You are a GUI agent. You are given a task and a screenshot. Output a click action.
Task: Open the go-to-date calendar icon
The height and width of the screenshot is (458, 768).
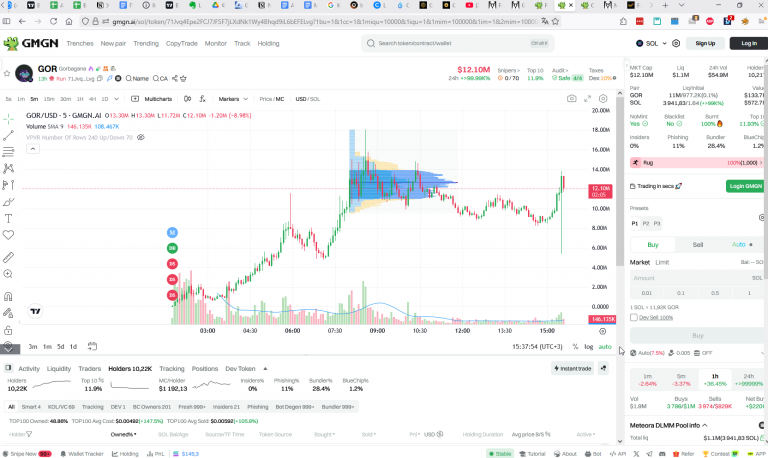(92, 346)
